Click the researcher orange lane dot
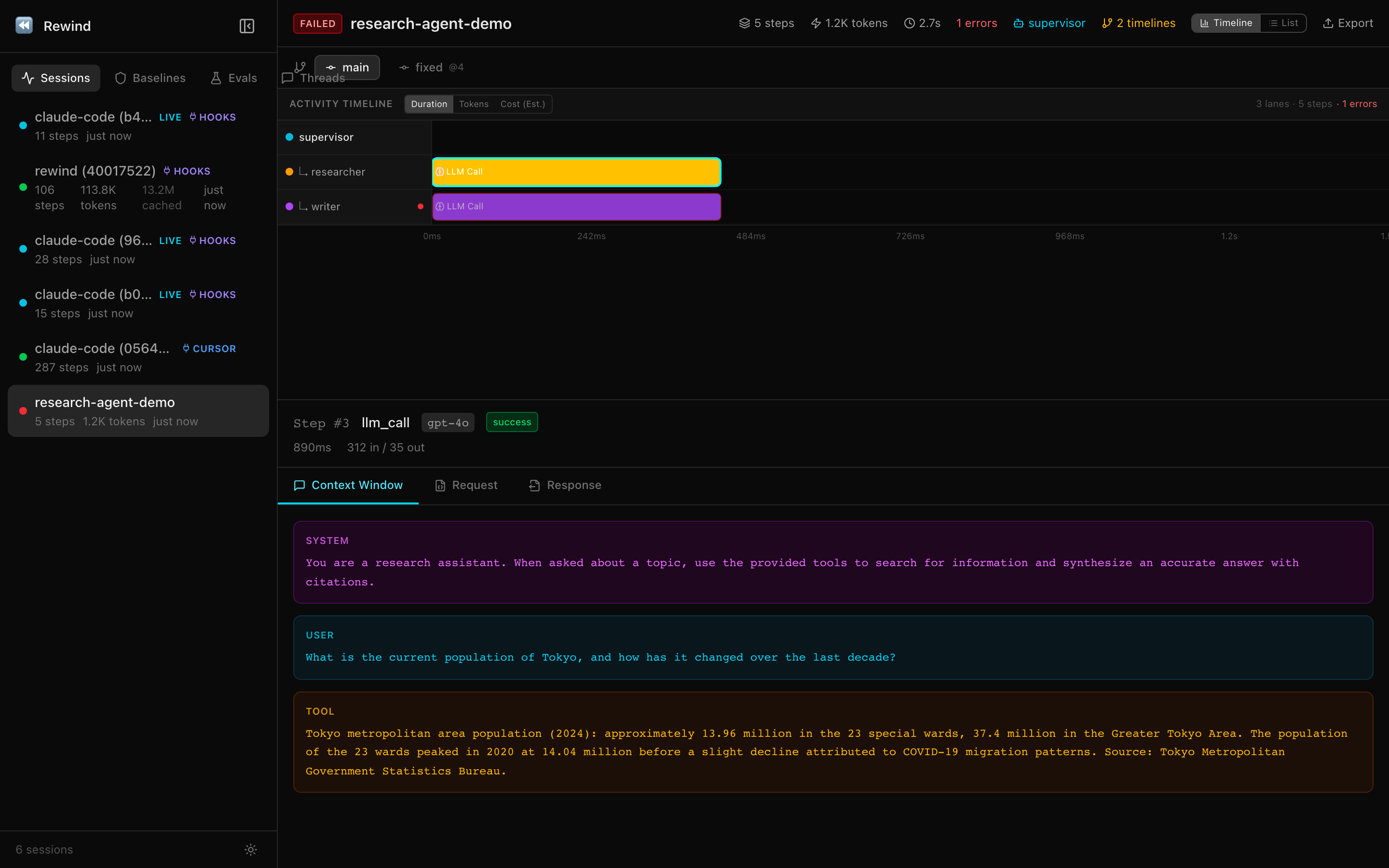1389x868 pixels. pyautogui.click(x=289, y=172)
